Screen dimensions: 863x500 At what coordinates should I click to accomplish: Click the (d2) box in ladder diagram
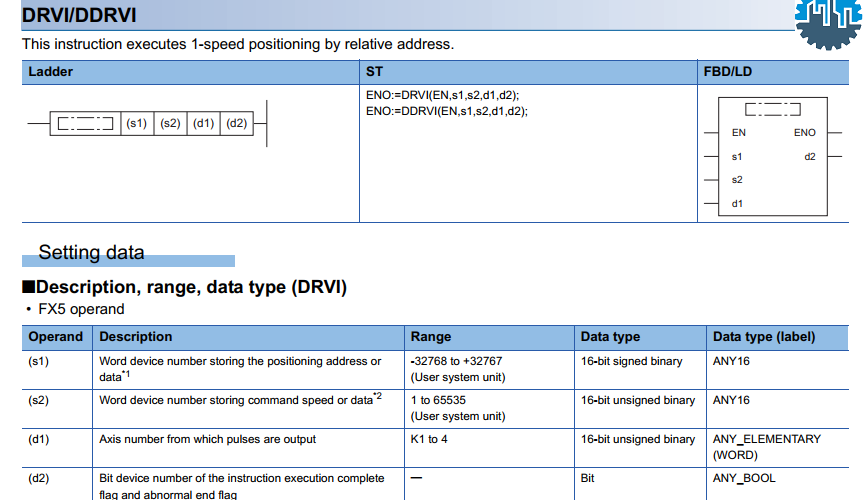pos(237,123)
